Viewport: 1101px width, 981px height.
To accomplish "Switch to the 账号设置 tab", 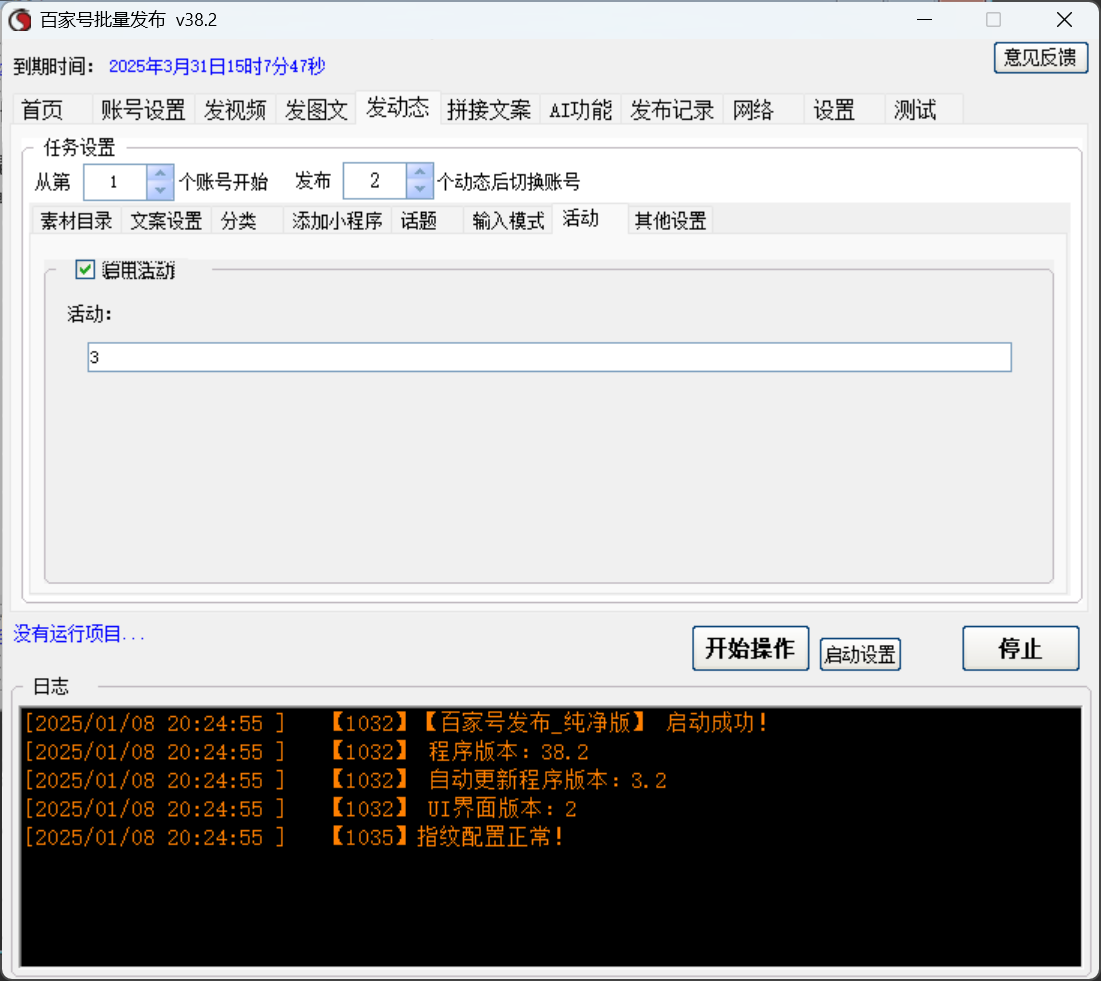I will pos(143,110).
